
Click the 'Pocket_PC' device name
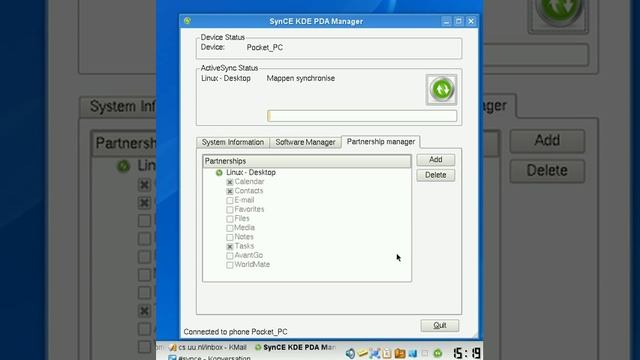click(264, 47)
